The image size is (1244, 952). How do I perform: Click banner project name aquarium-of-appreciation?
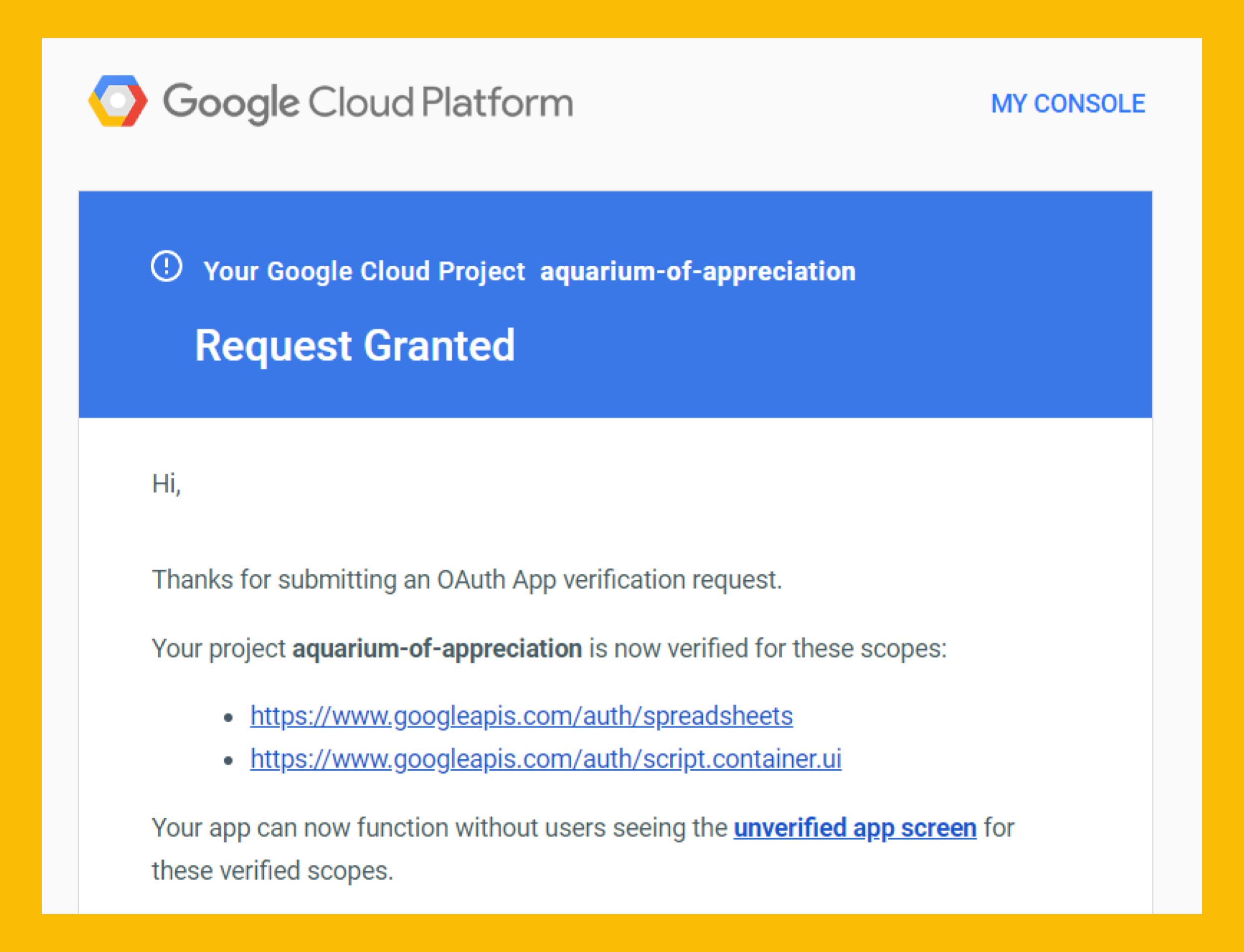pos(698,271)
